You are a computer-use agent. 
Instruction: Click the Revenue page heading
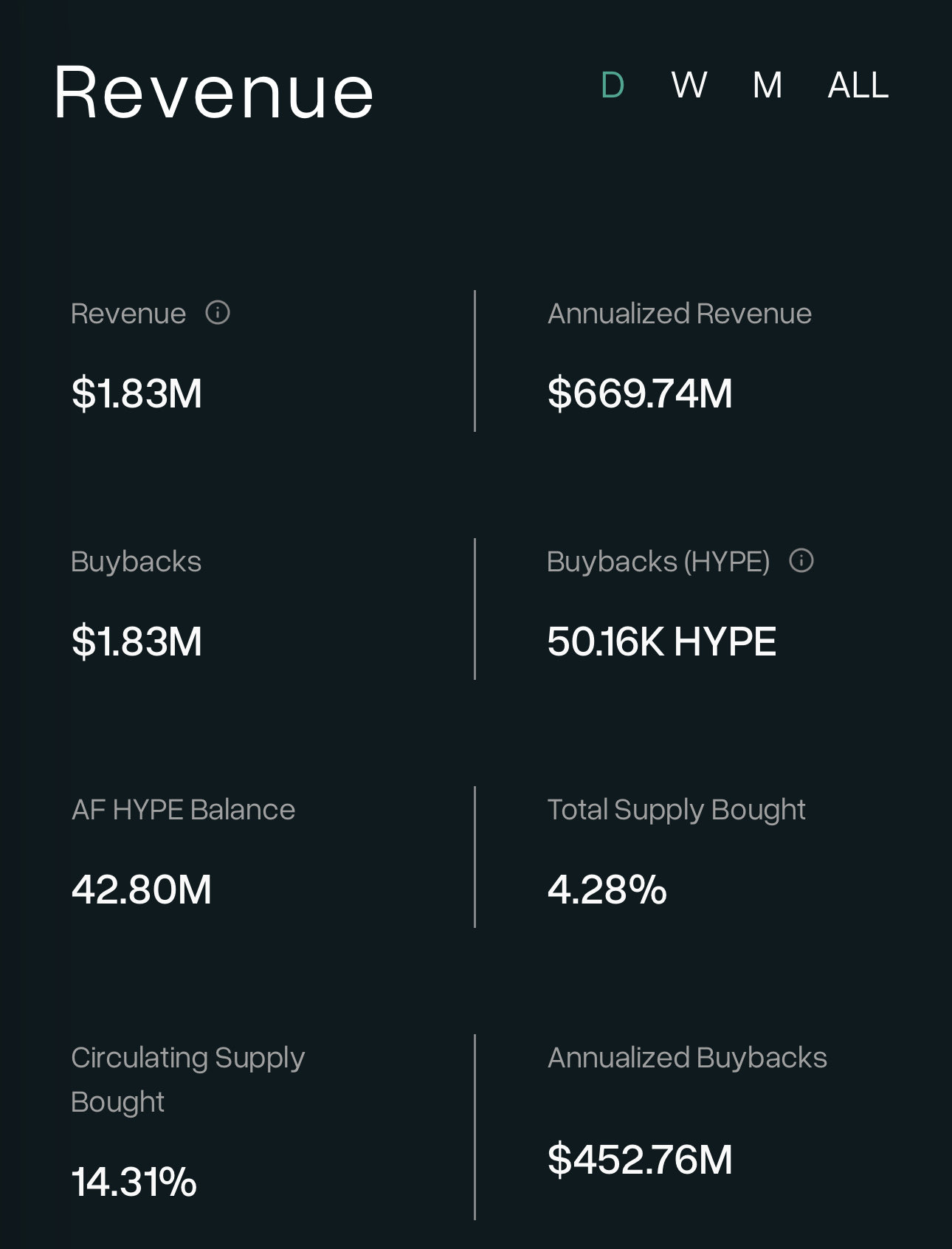(x=214, y=93)
